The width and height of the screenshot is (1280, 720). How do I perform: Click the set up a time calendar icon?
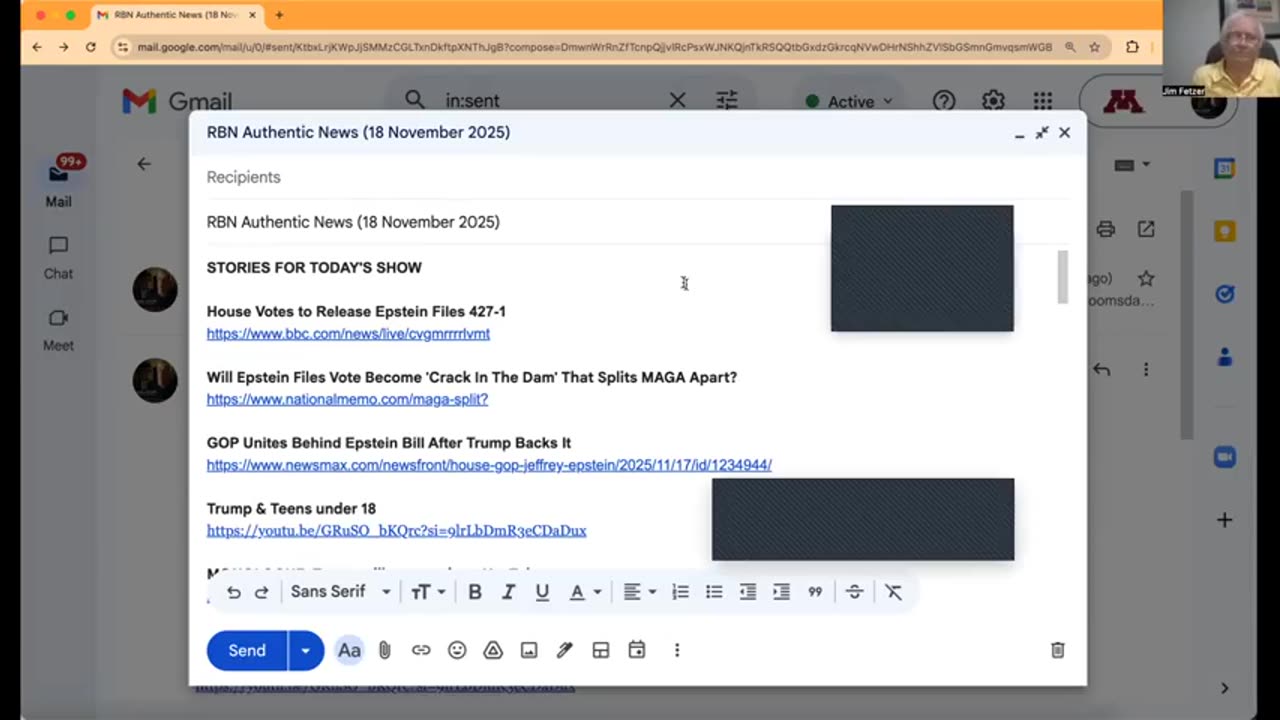(x=637, y=650)
